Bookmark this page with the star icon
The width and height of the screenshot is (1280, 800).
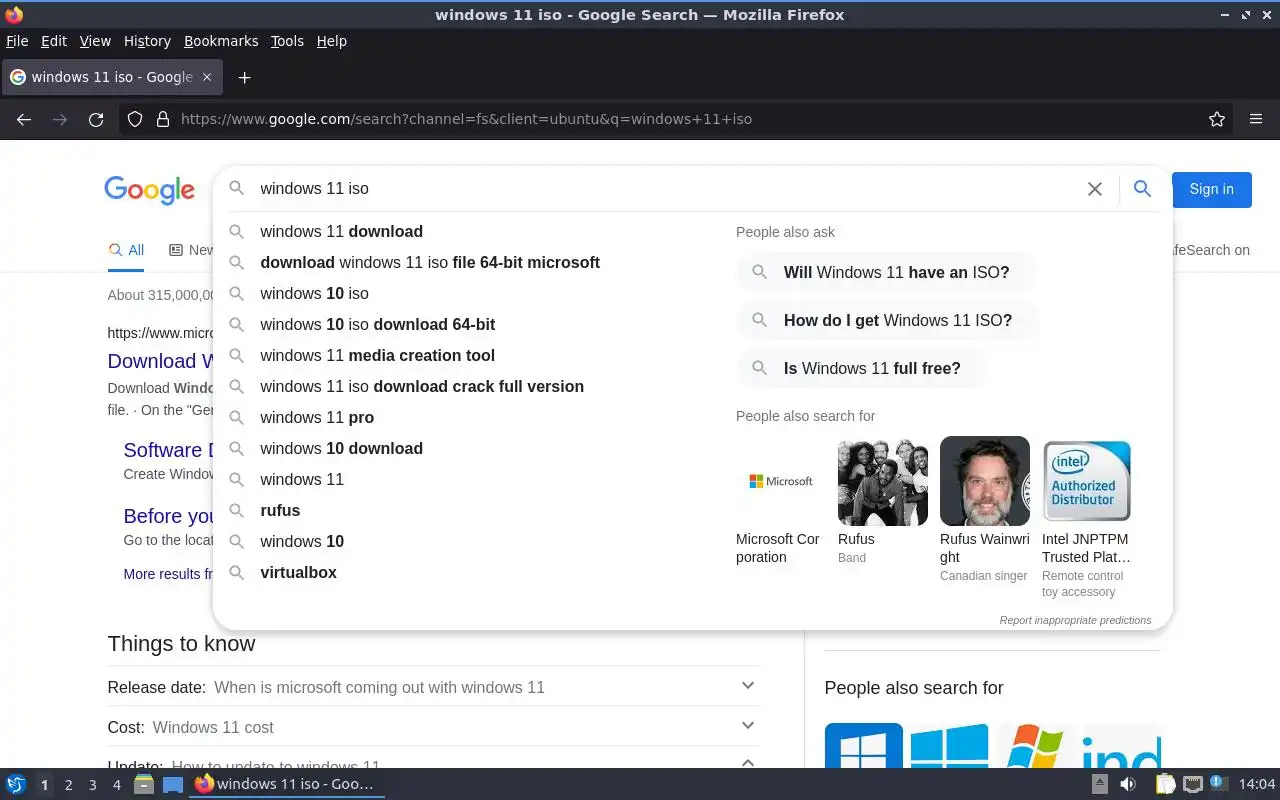click(x=1217, y=119)
